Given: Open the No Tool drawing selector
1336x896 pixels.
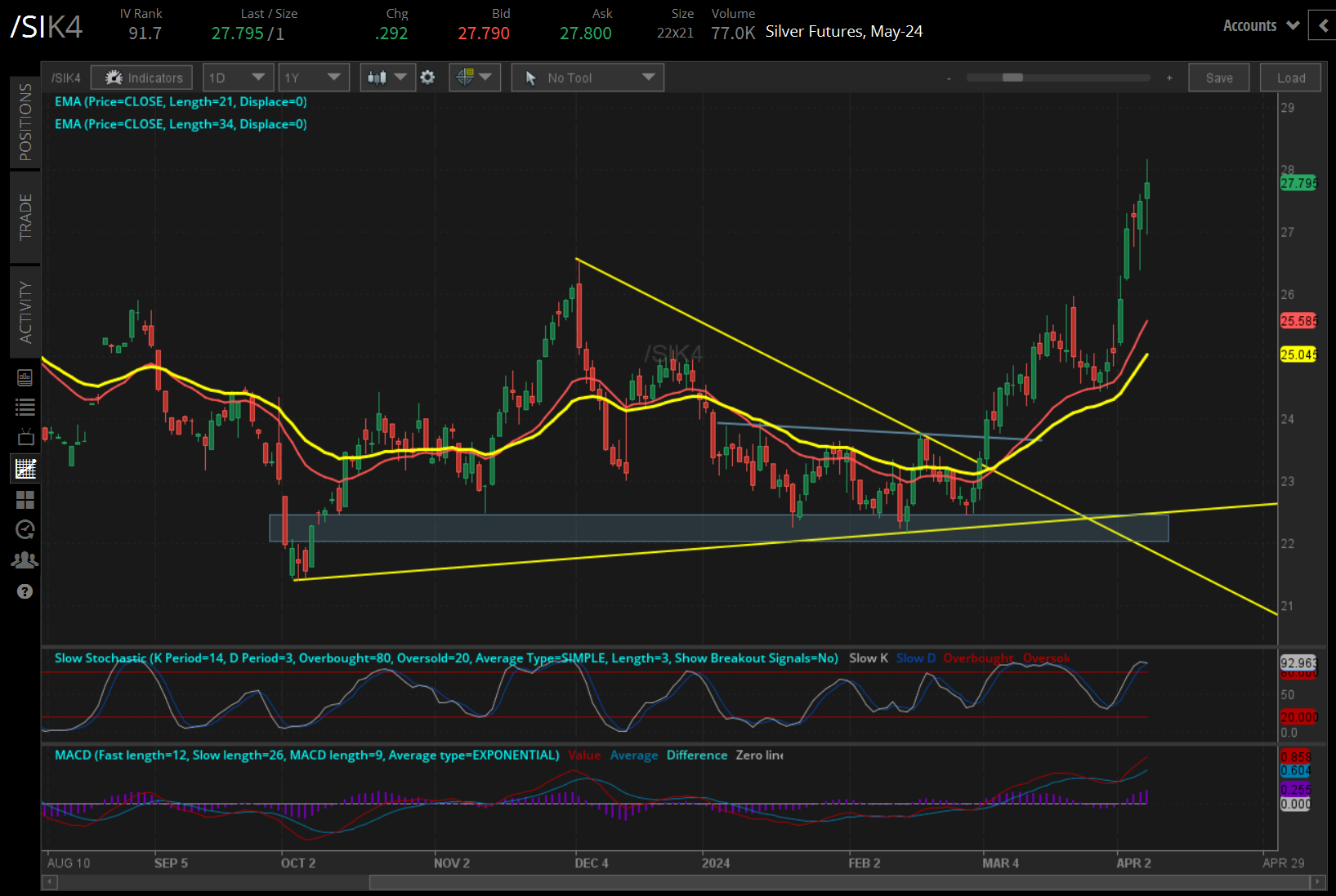Looking at the screenshot, I should click(588, 78).
